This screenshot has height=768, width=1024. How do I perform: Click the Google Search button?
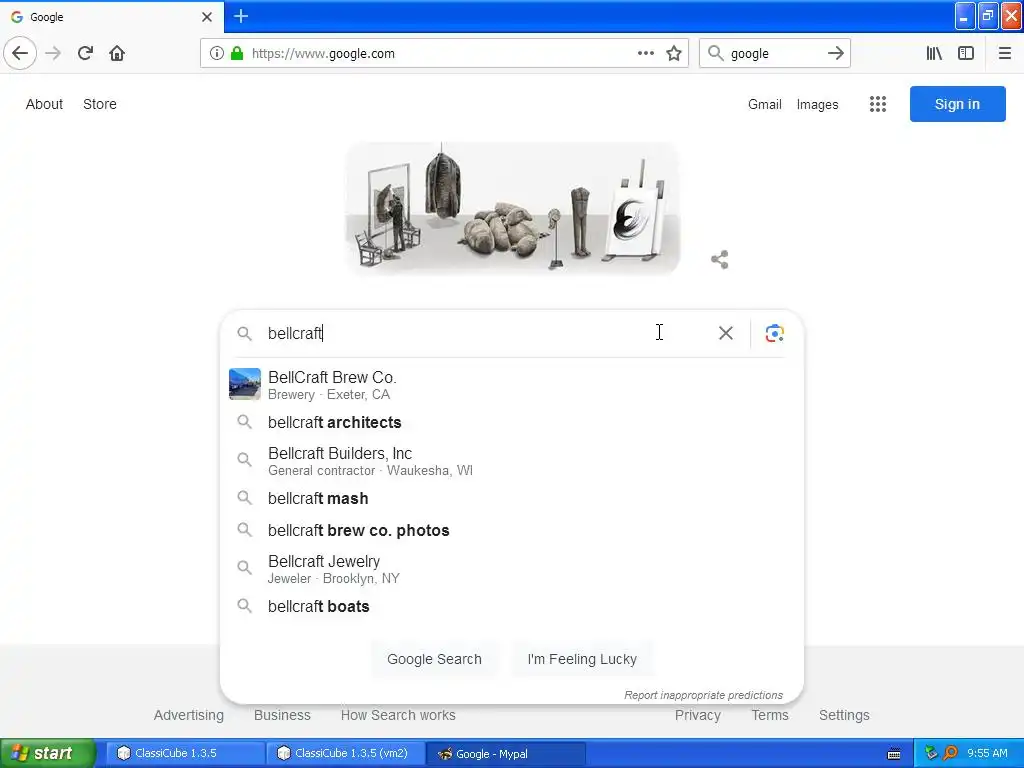click(434, 659)
